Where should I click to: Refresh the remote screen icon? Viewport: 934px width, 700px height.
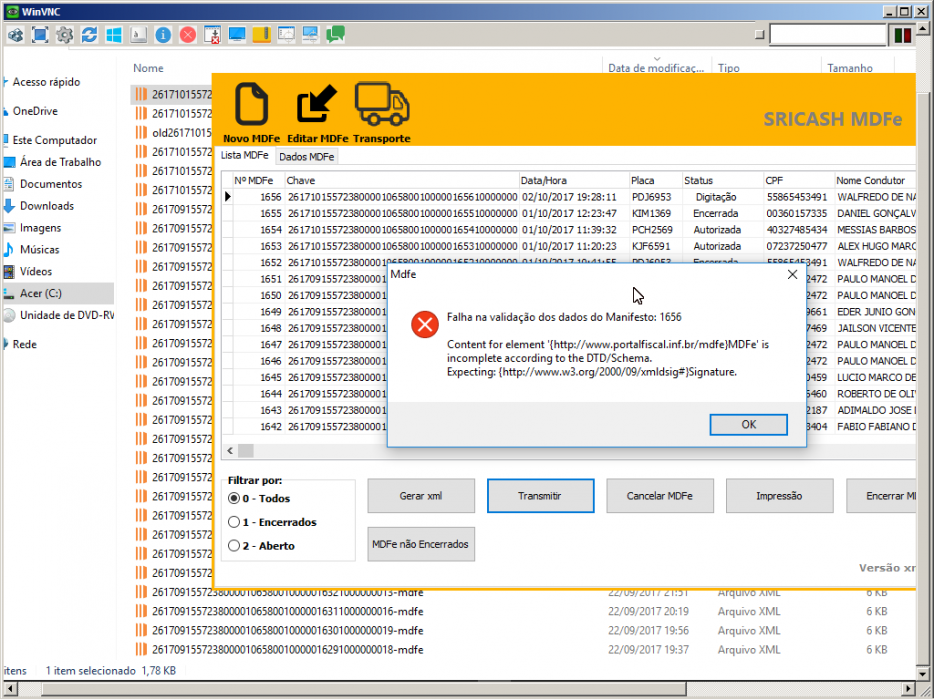(89, 35)
